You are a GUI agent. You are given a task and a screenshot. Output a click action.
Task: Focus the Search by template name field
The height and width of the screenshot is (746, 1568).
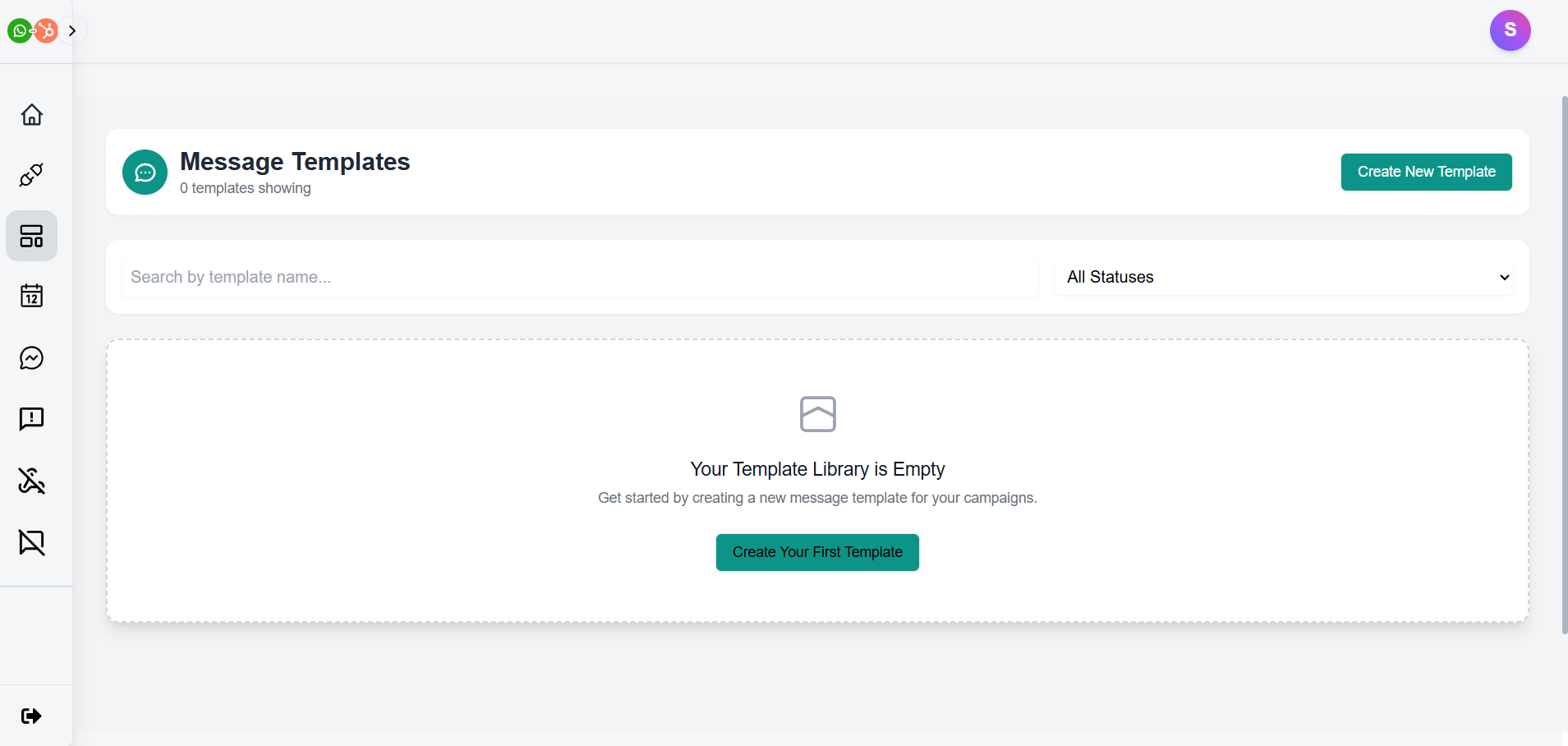coord(579,277)
